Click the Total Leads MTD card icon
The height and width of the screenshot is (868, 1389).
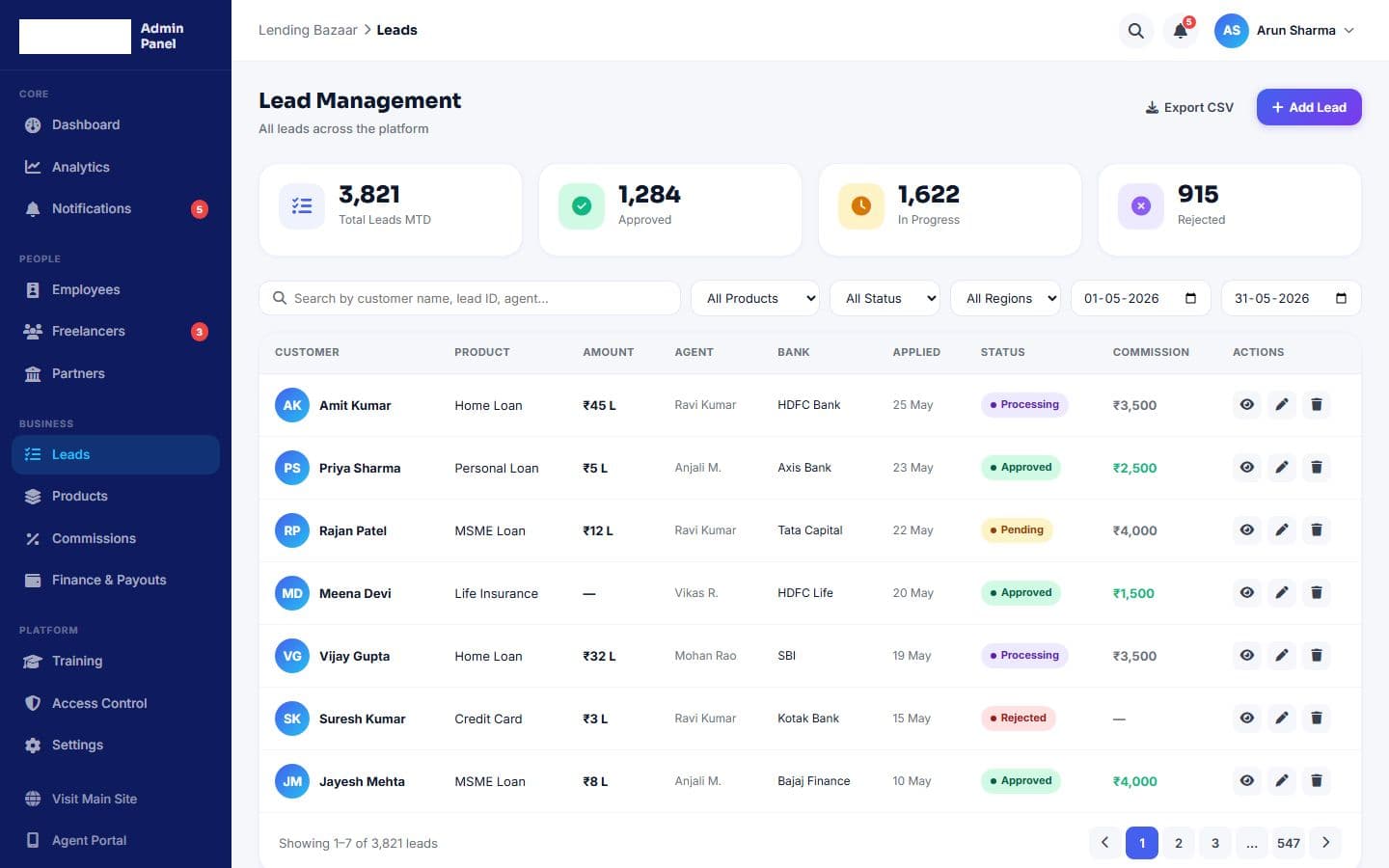pos(302,206)
